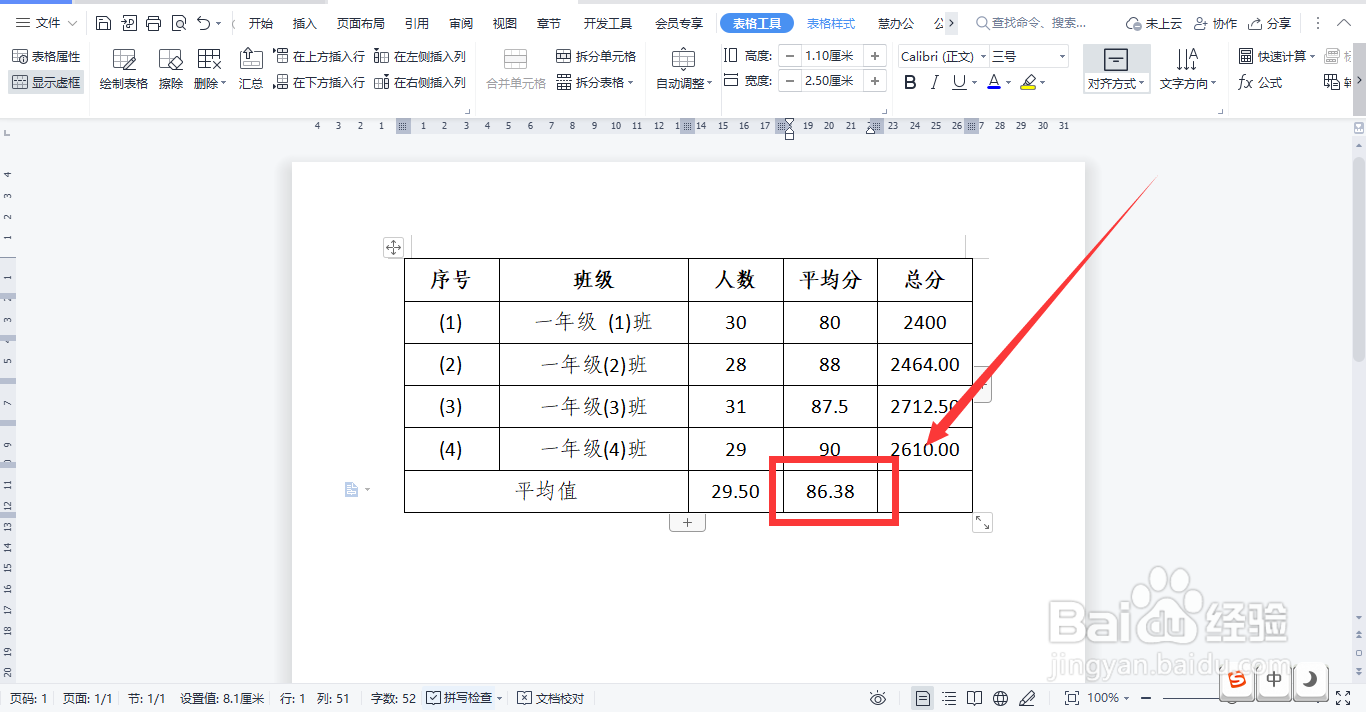Click the Save icon in quick access toolbar

(103, 23)
